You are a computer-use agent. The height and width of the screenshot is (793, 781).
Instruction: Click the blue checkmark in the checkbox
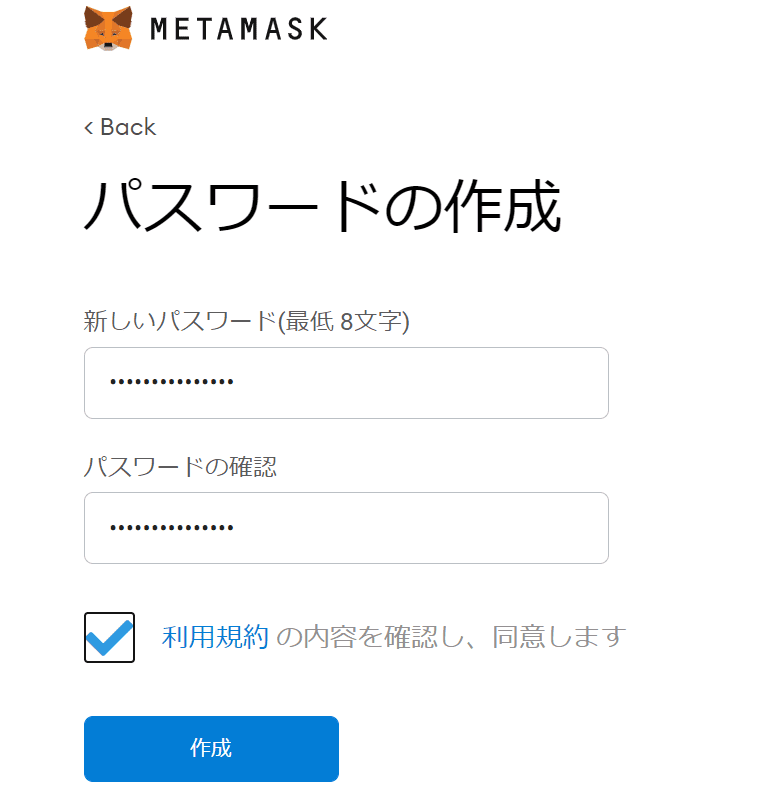109,637
